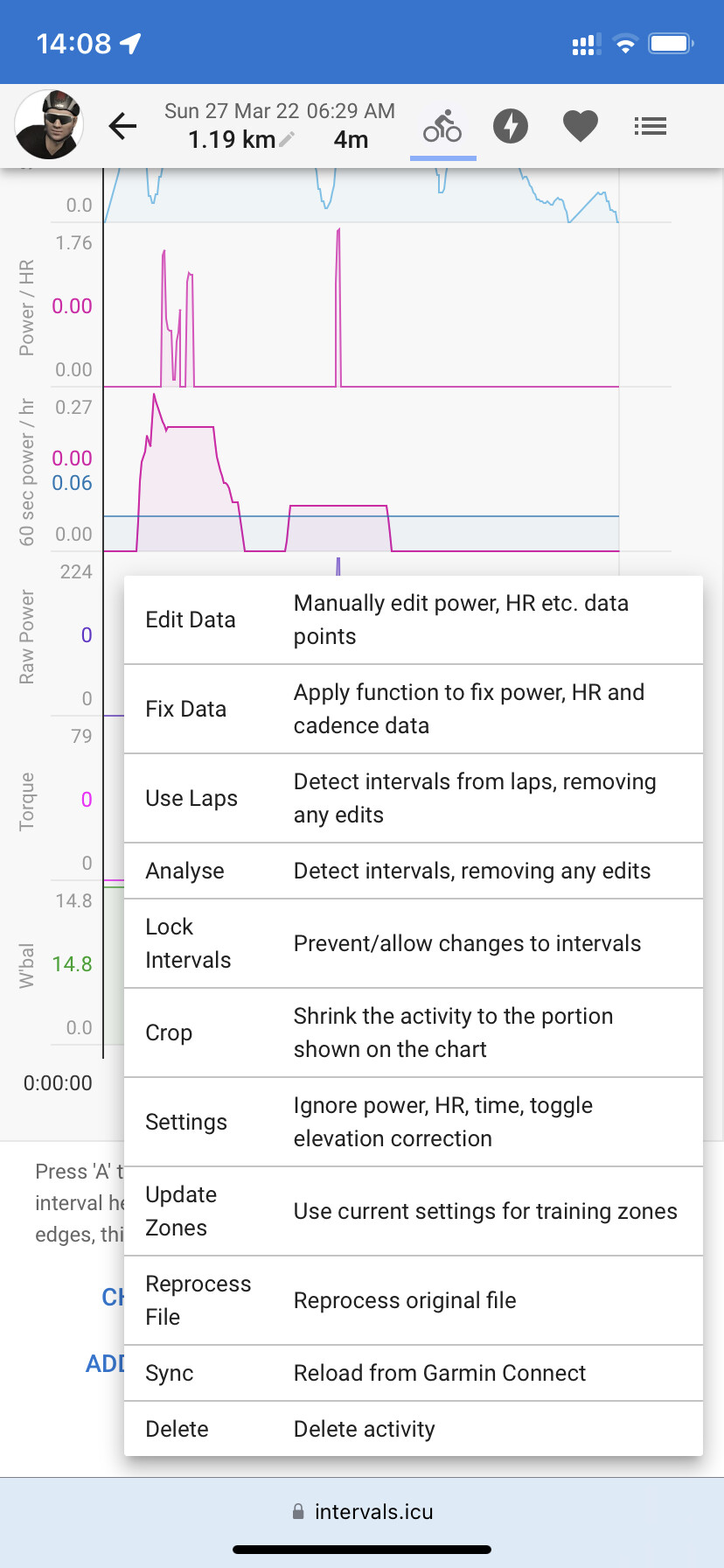Select Sync to reload from Garmin

pyautogui.click(x=414, y=1373)
